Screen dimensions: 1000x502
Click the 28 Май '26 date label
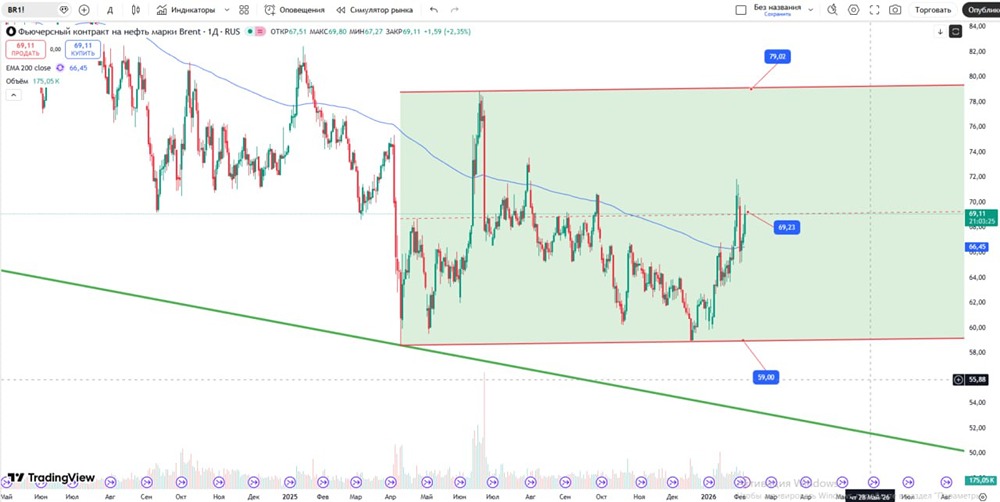coord(870,497)
